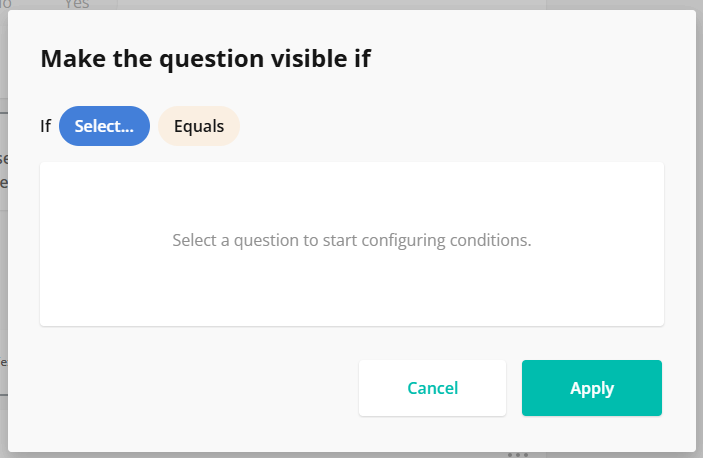703x458 pixels.
Task: Click the 'If' label before Select...
Action: [x=46, y=127]
